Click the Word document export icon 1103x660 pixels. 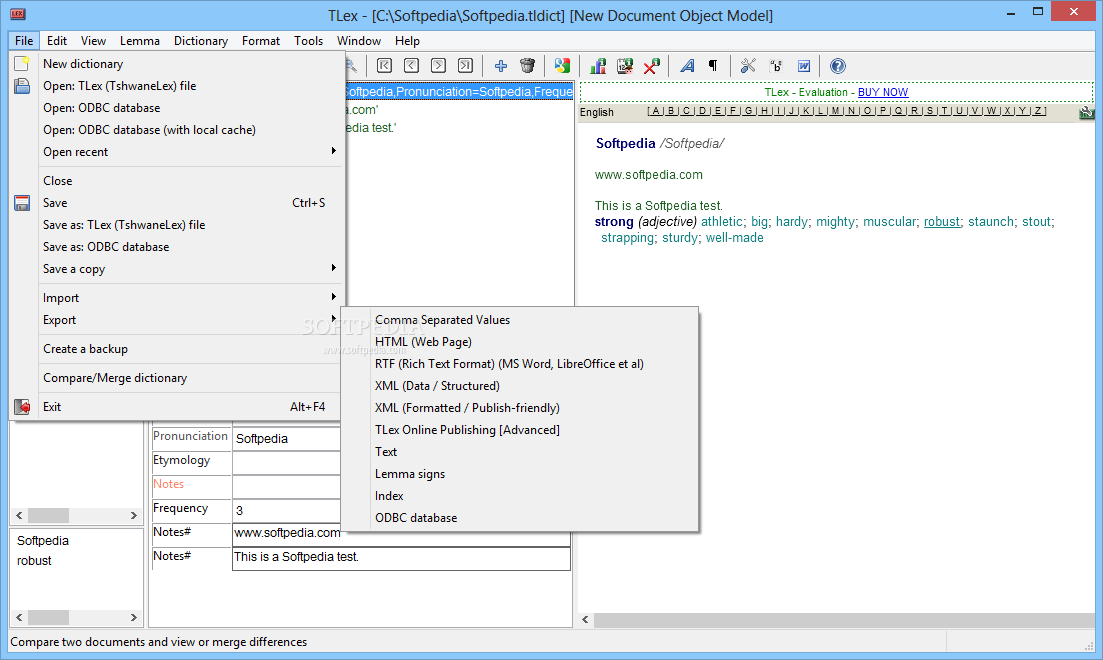(803, 66)
